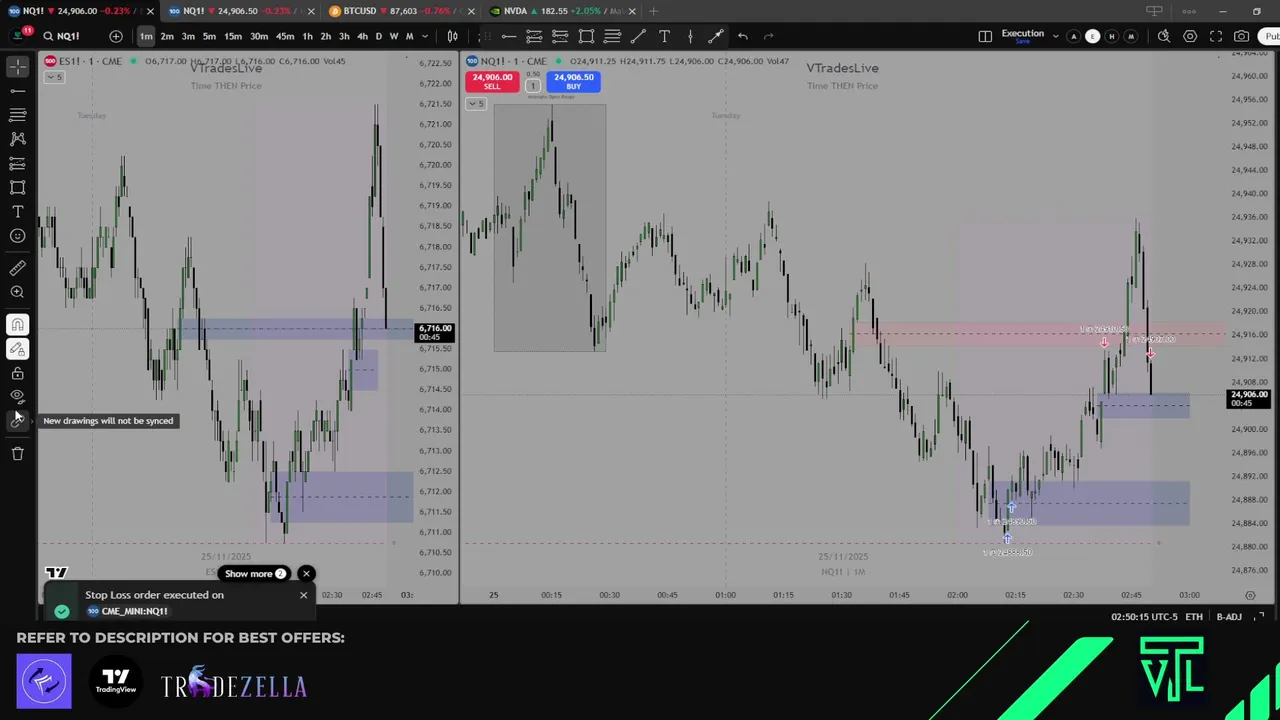Open the user menu with 11 badge

(18, 35)
